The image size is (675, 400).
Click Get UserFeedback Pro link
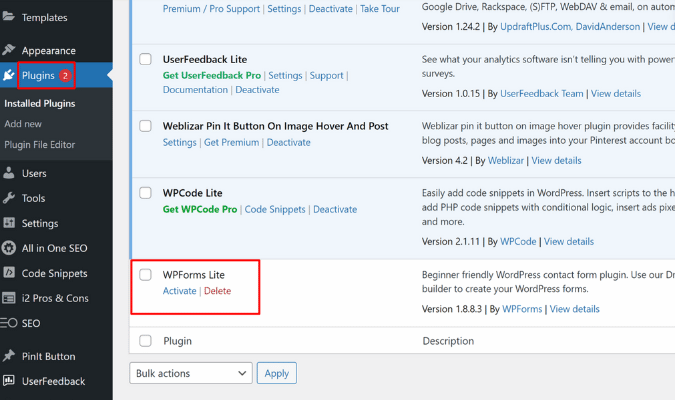click(212, 75)
